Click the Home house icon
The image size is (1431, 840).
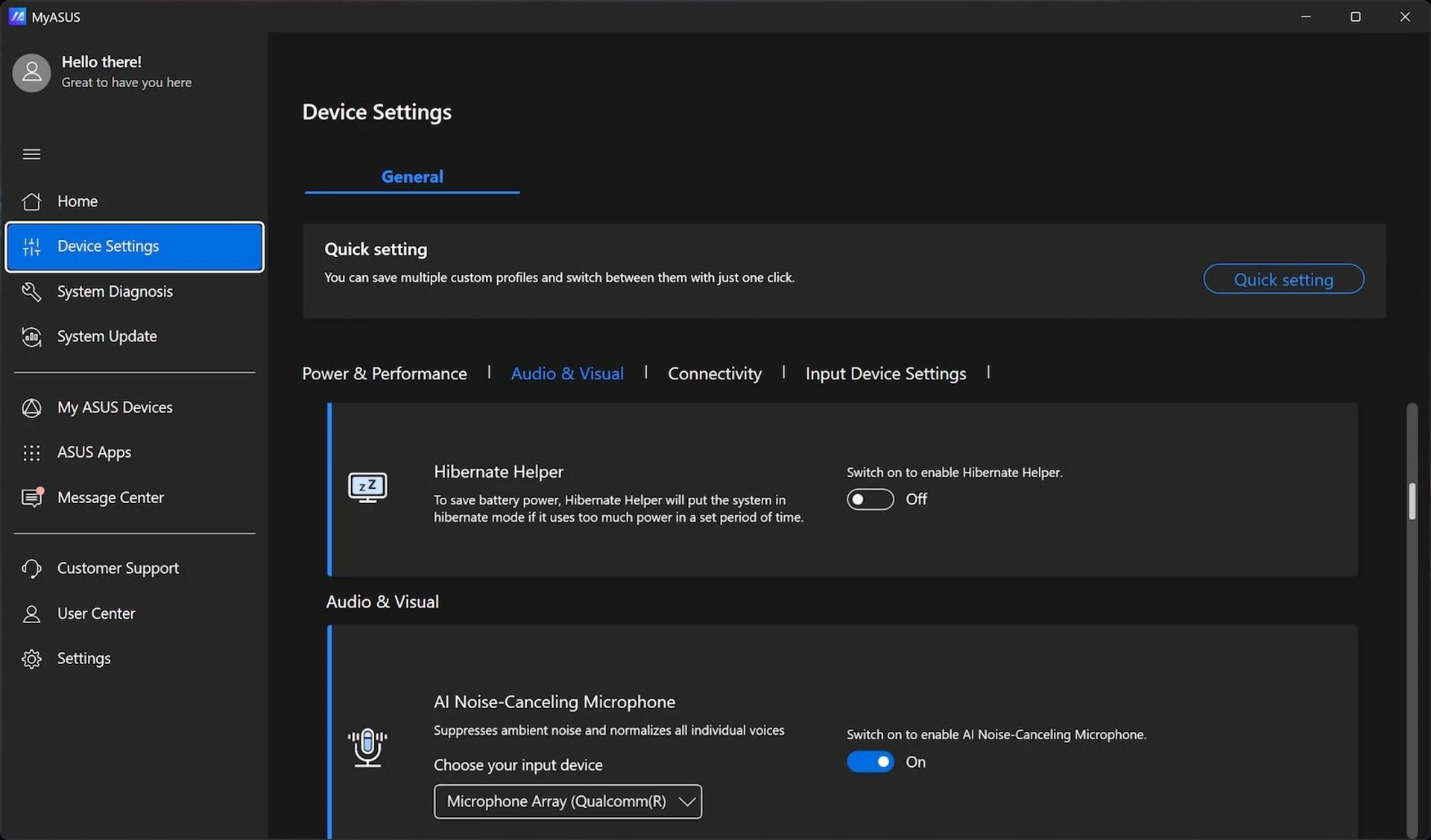click(31, 201)
